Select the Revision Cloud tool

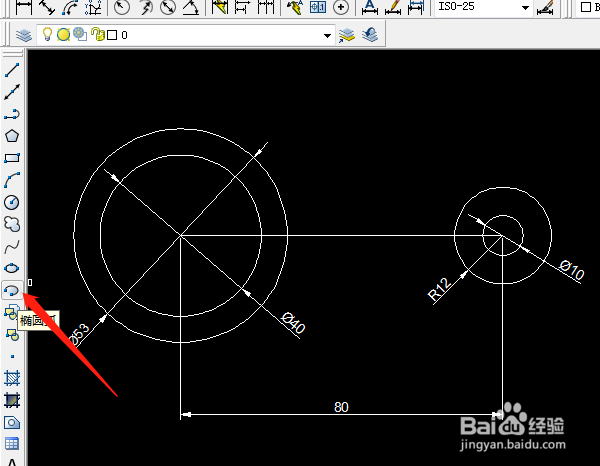pyautogui.click(x=12, y=225)
